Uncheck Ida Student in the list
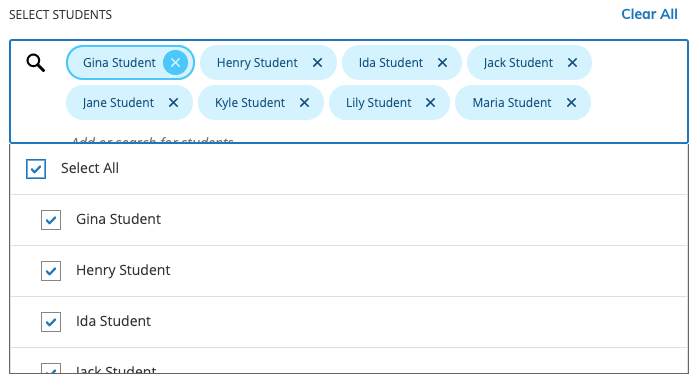The width and height of the screenshot is (697, 385). tap(51, 322)
